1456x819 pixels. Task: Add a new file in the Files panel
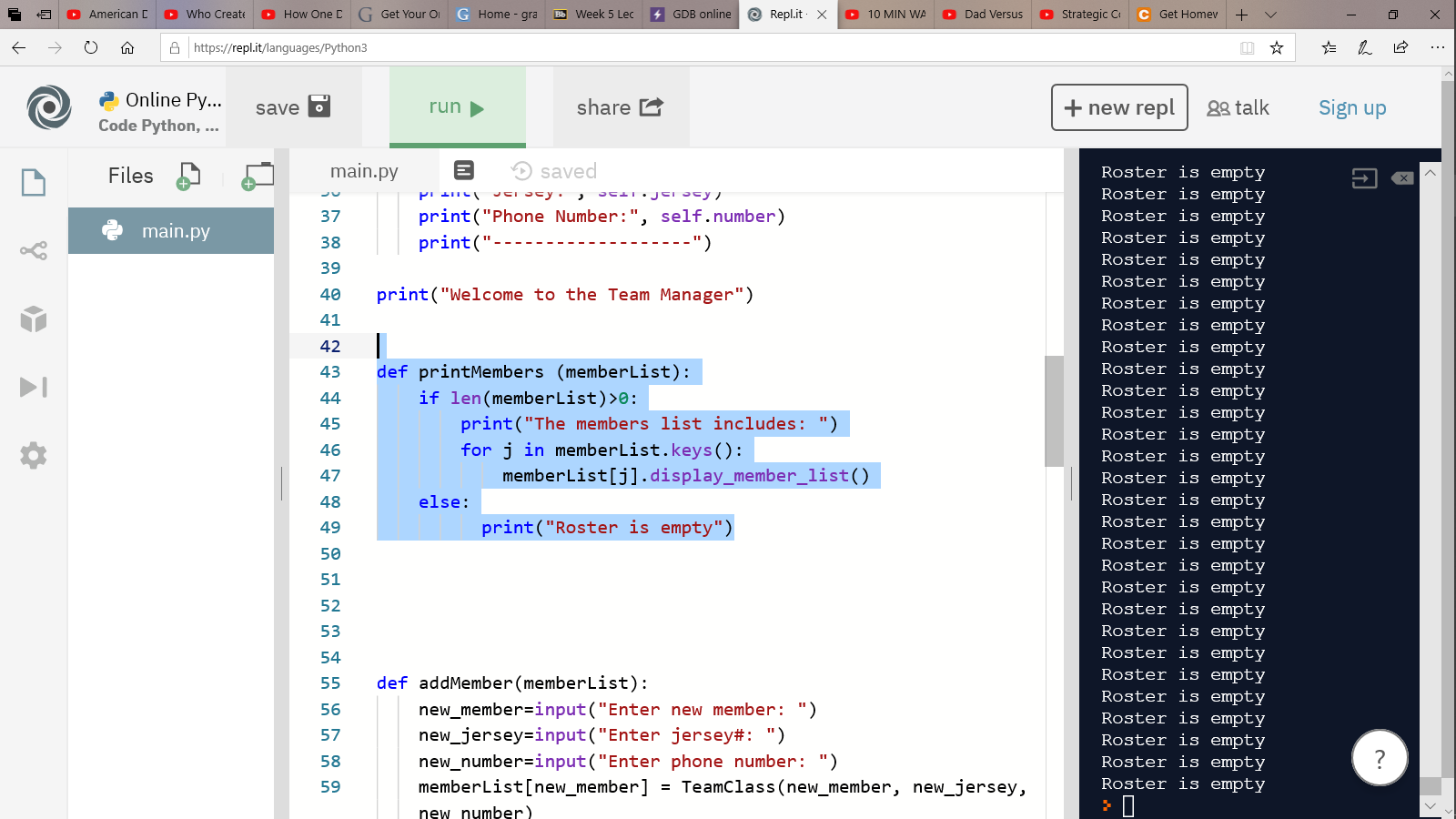tap(188, 176)
